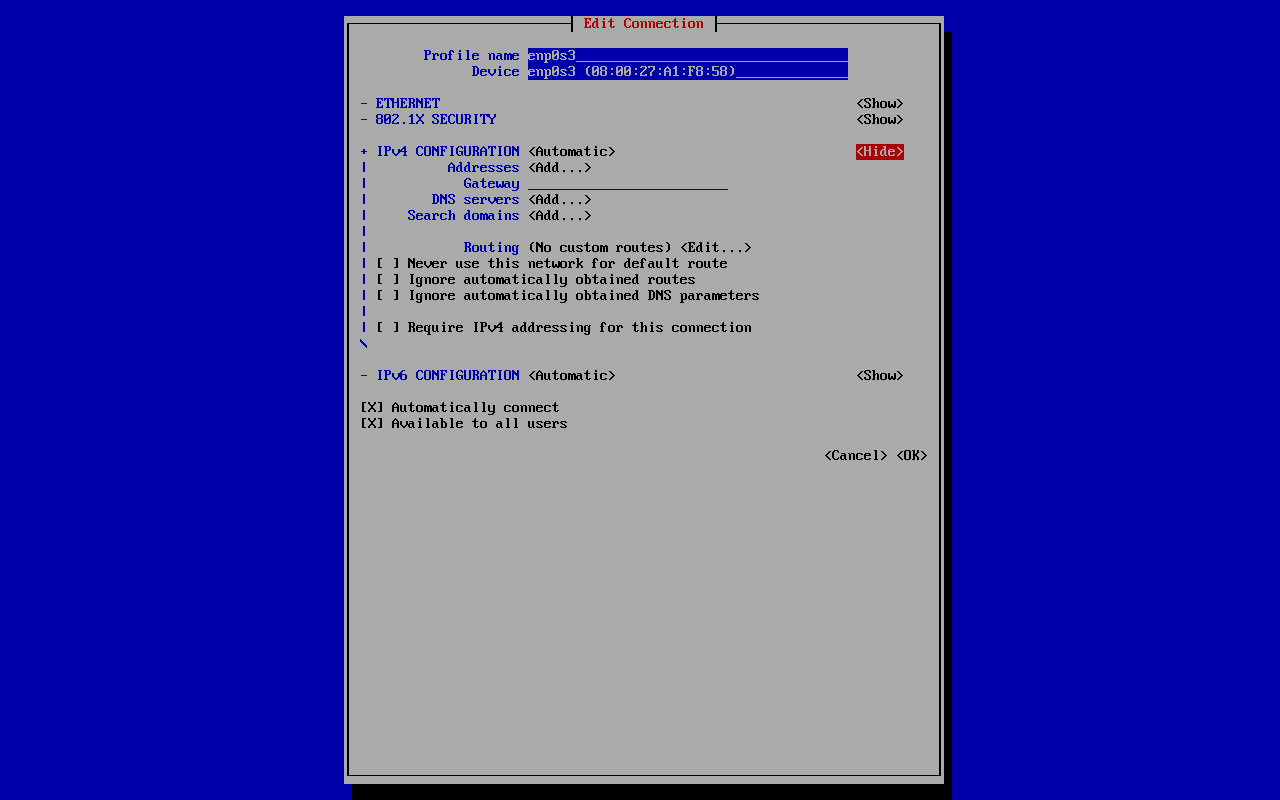Toggle Ignore automatically obtained DNS parameters

388,296
